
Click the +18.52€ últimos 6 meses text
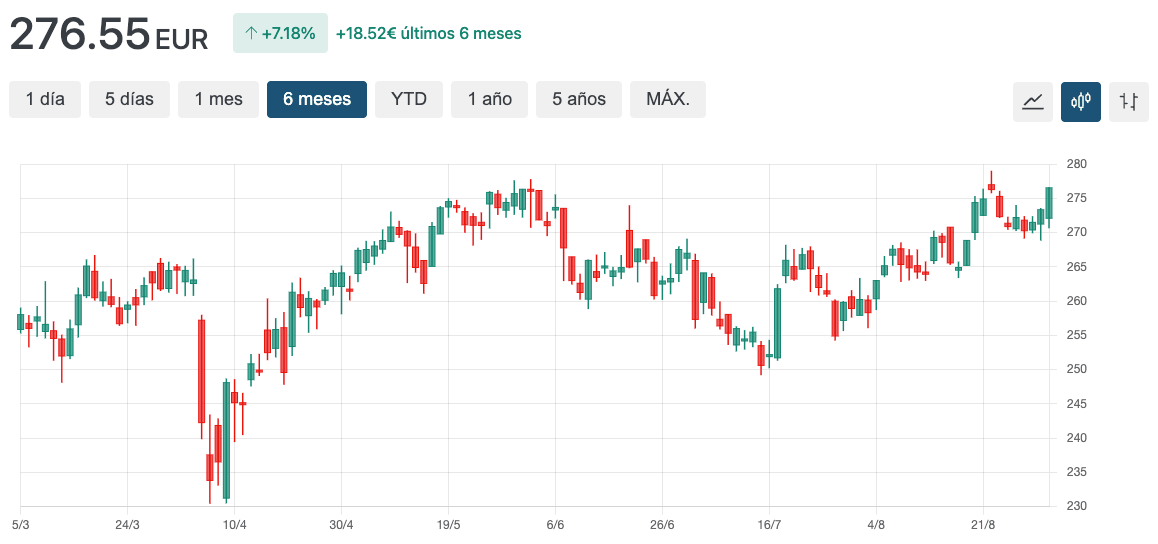click(x=428, y=33)
